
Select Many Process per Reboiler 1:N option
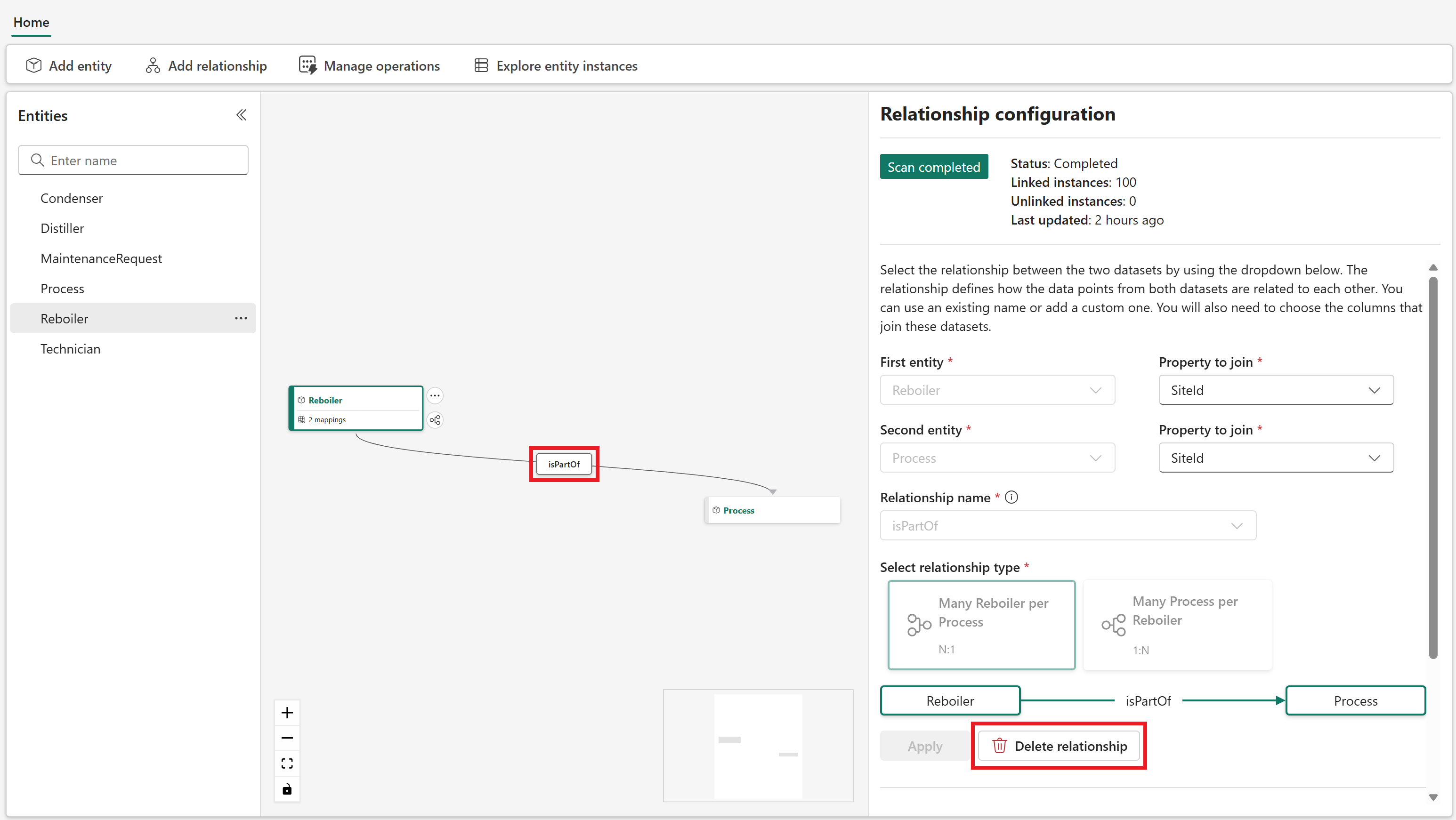(x=1177, y=625)
